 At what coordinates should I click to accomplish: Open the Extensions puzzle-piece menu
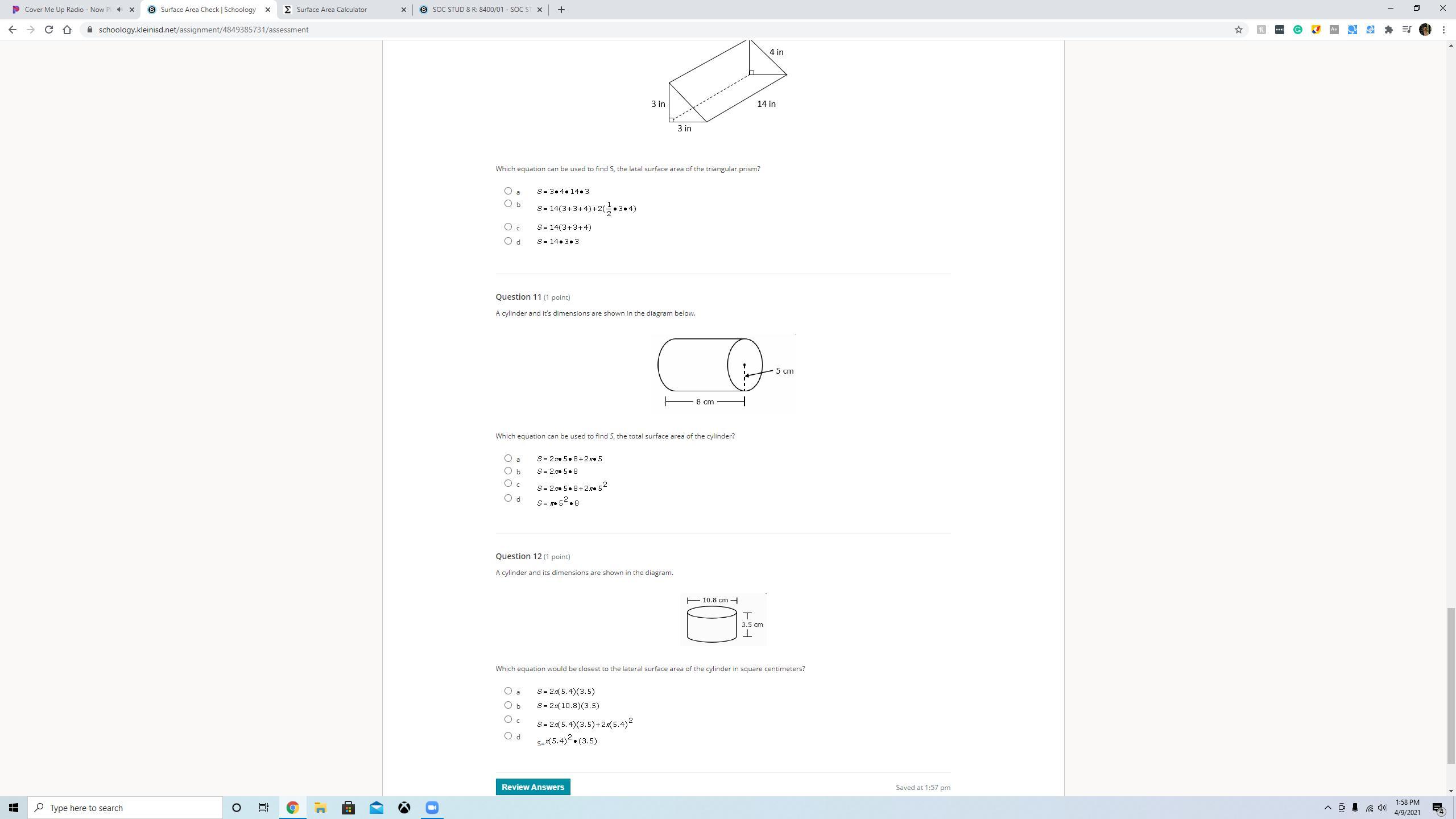pos(1388,30)
